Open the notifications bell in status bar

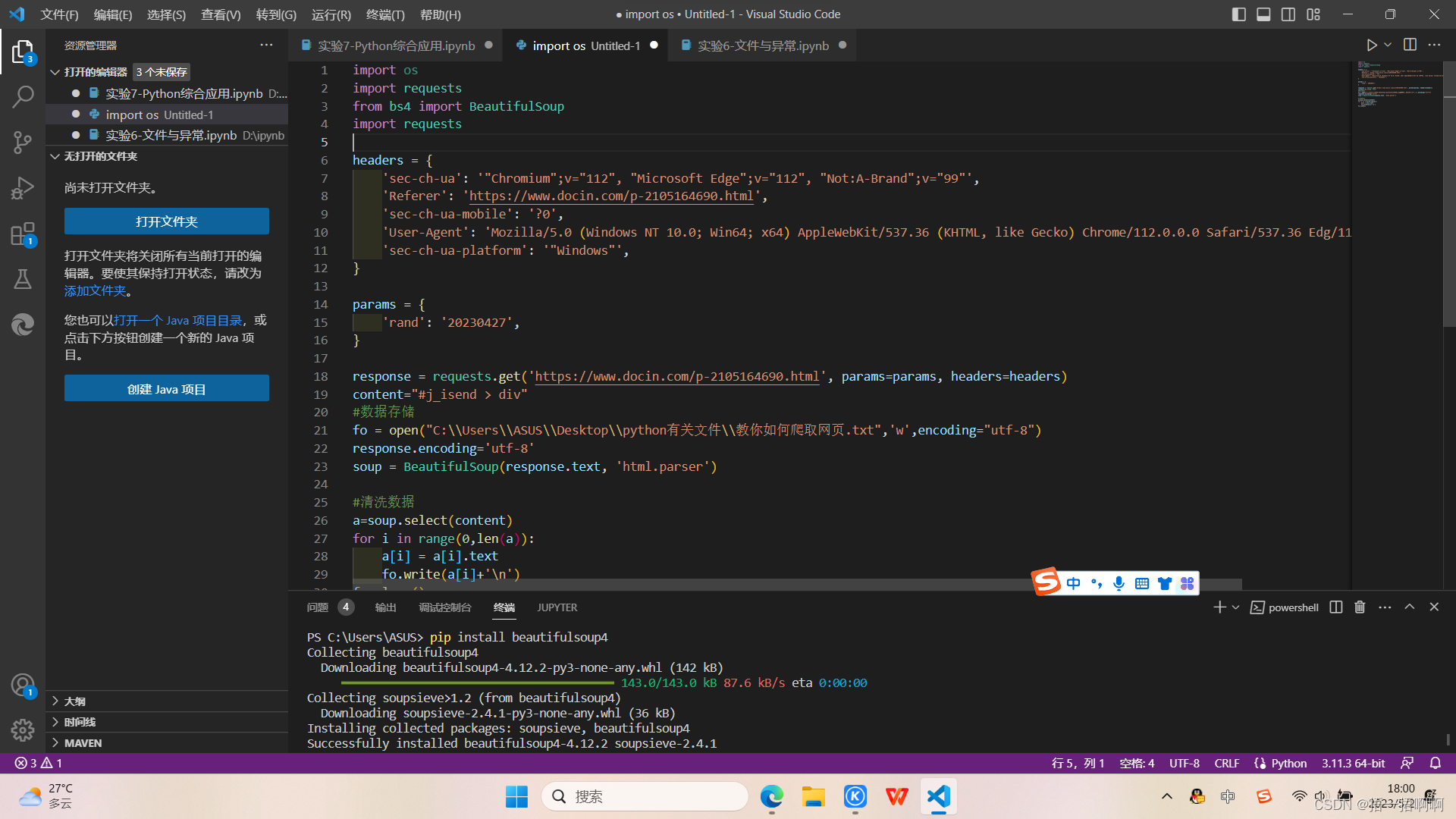1436,763
